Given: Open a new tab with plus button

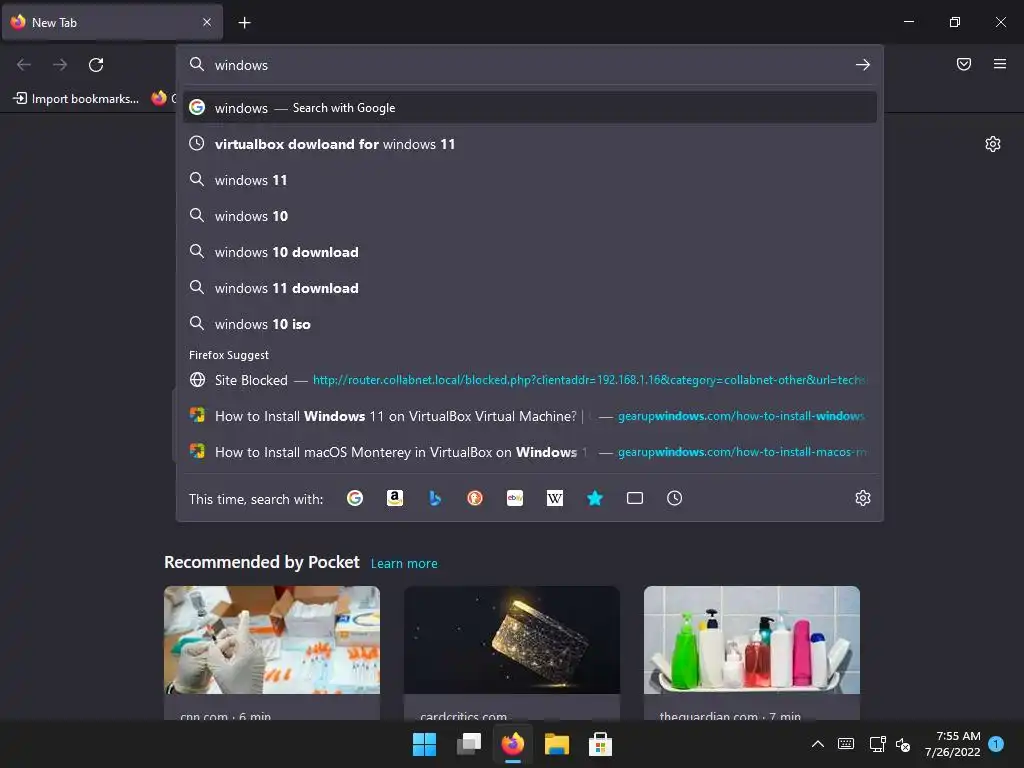Looking at the screenshot, I should [x=244, y=23].
